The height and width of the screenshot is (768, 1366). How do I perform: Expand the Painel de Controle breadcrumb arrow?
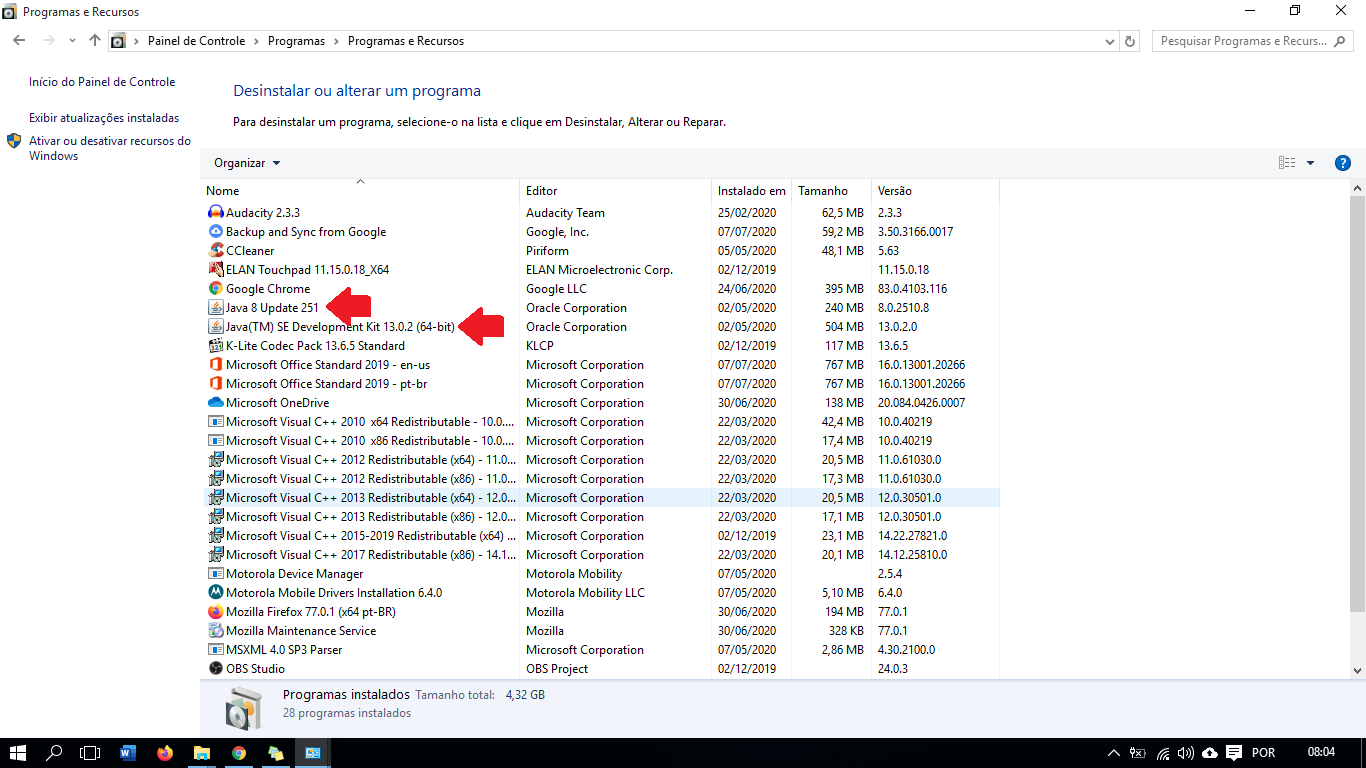click(257, 41)
